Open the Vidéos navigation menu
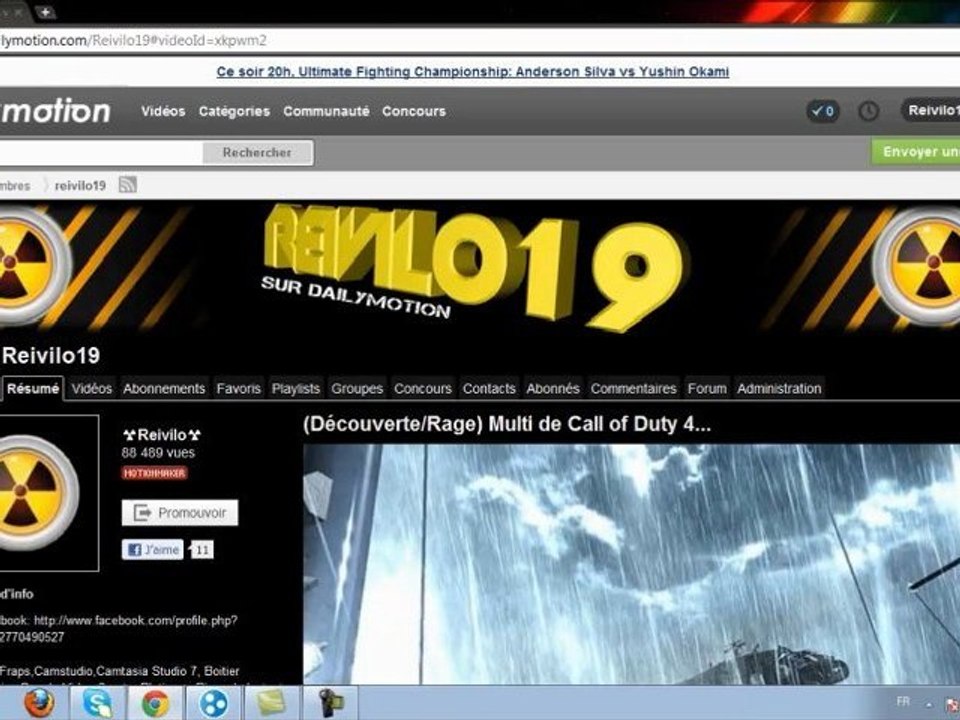960x720 pixels. tap(163, 111)
